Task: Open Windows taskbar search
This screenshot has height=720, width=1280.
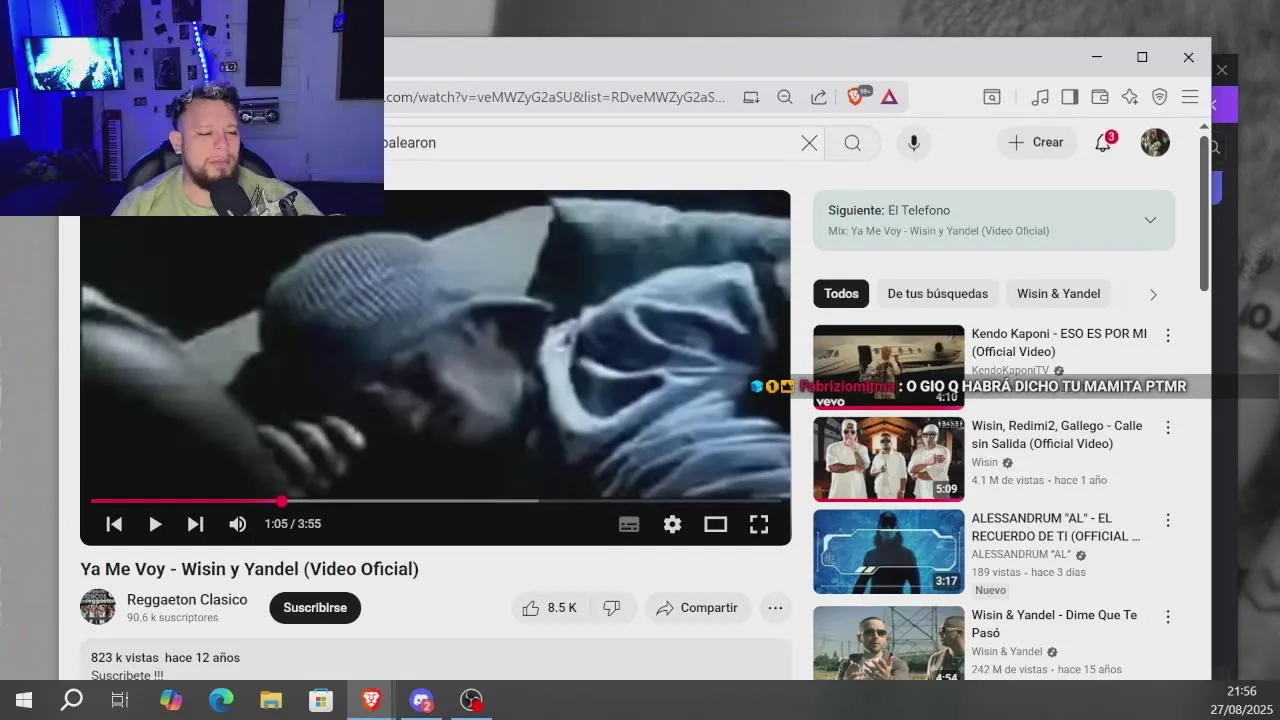Action: (72, 700)
